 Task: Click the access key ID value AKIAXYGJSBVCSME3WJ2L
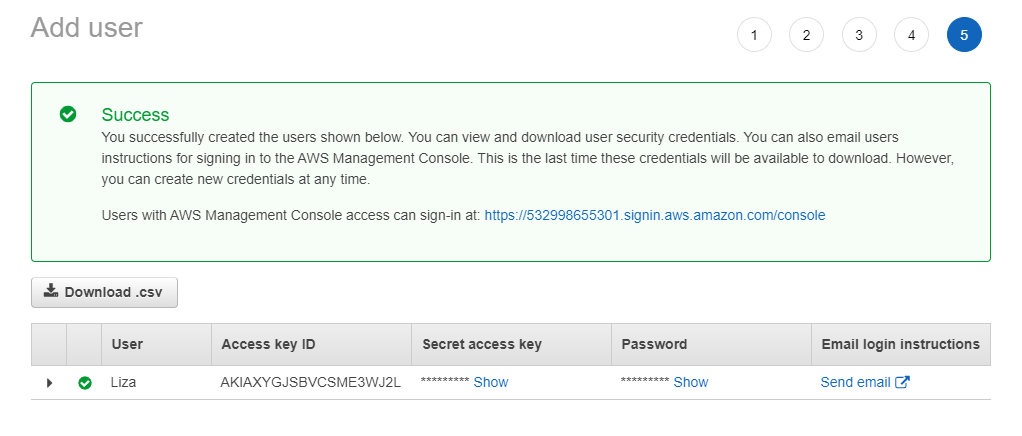point(310,382)
